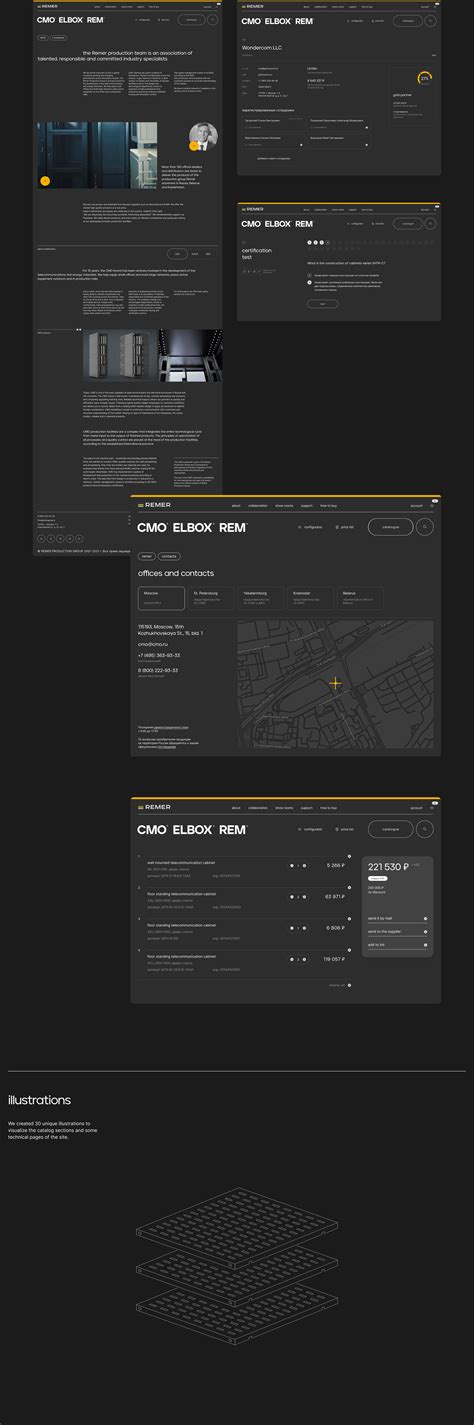The image size is (474, 1425).
Task: Click the 'remer' breadcrumb chip on contacts page
Action: point(147,555)
